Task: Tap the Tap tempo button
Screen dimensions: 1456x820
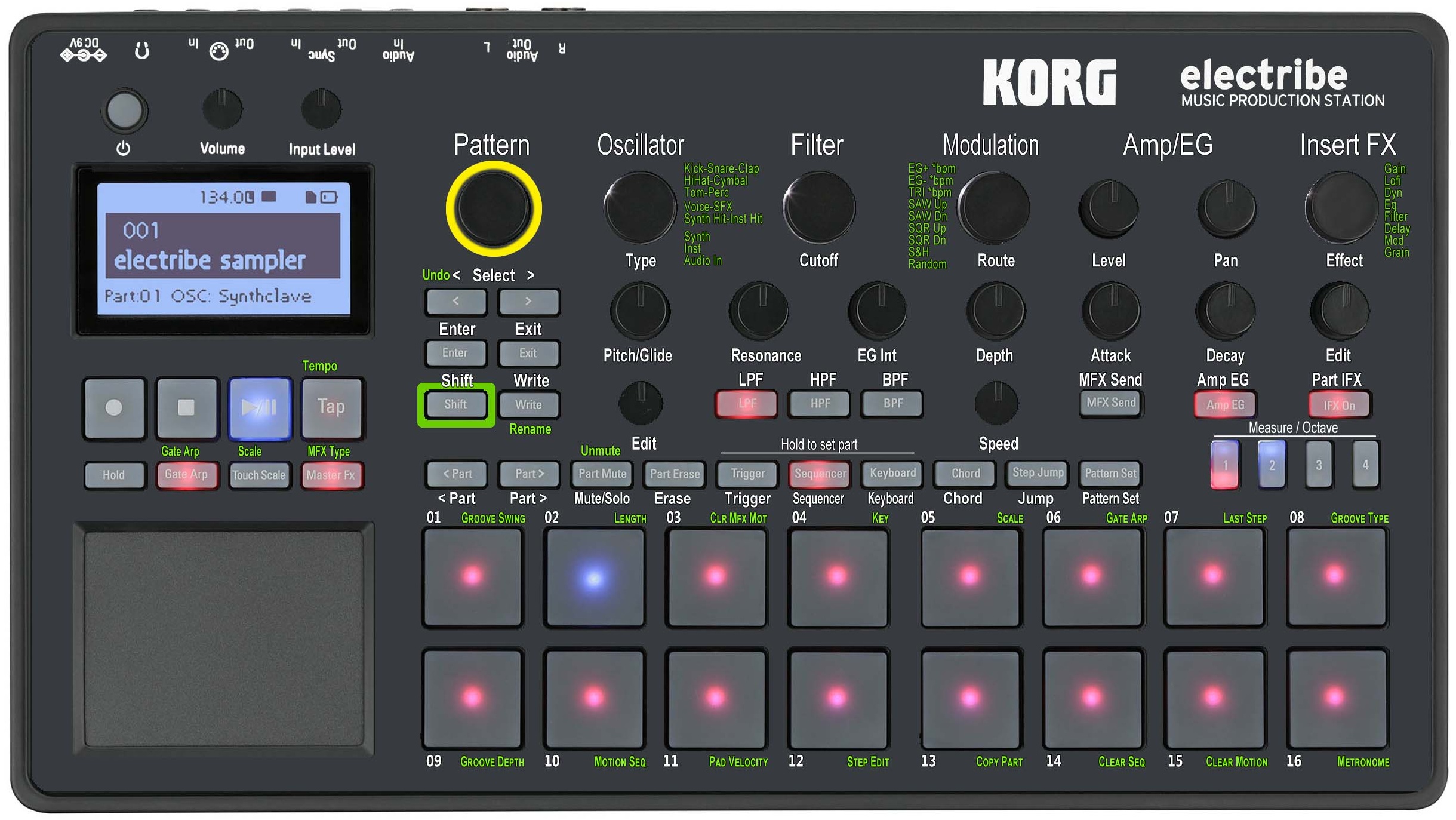Action: point(332,408)
